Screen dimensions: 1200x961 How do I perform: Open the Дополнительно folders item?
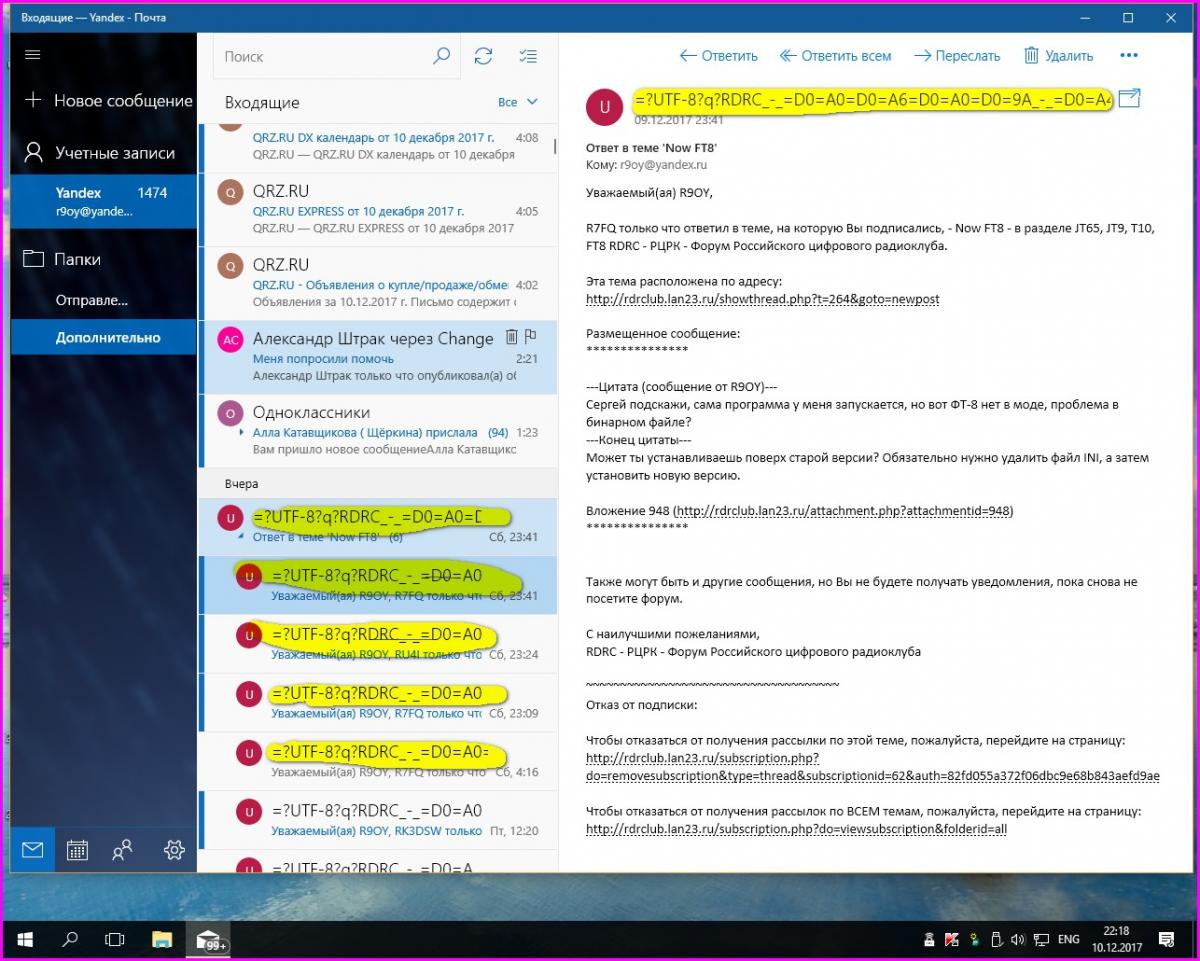click(x=107, y=338)
